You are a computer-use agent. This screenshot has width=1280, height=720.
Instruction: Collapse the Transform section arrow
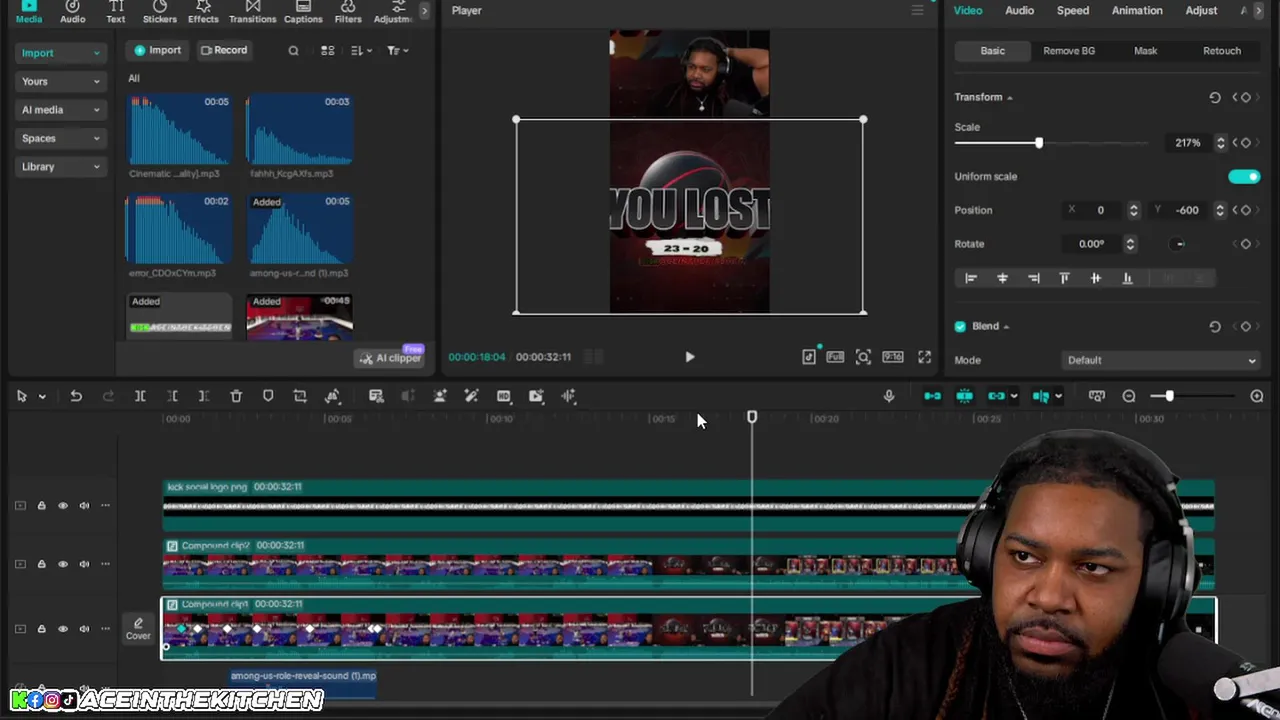(1009, 98)
